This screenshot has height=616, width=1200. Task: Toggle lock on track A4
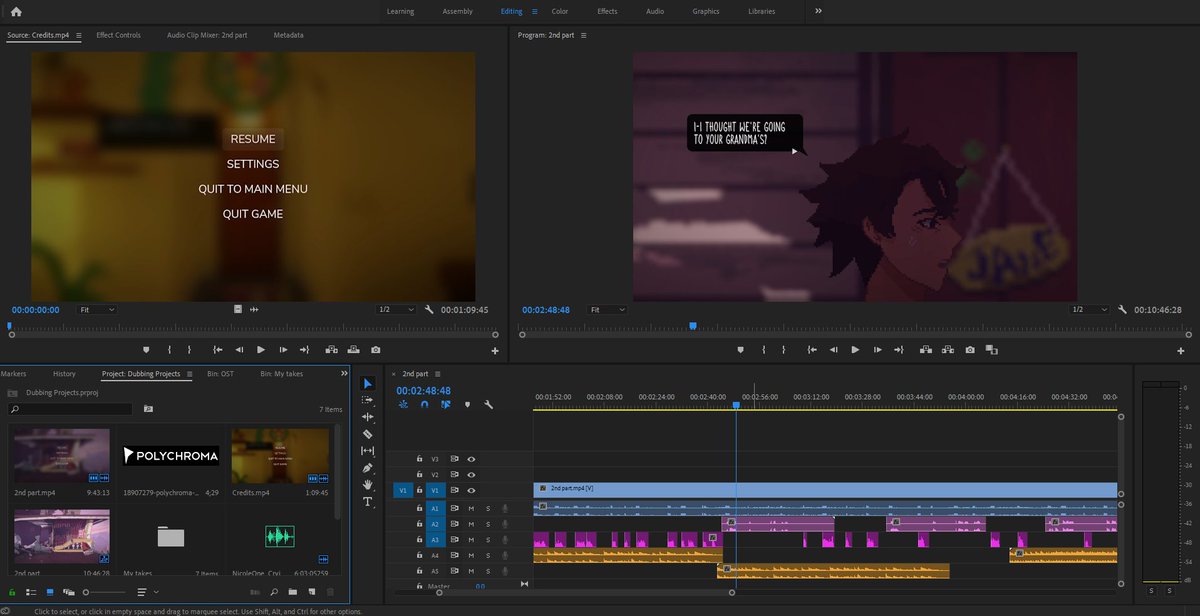419,555
